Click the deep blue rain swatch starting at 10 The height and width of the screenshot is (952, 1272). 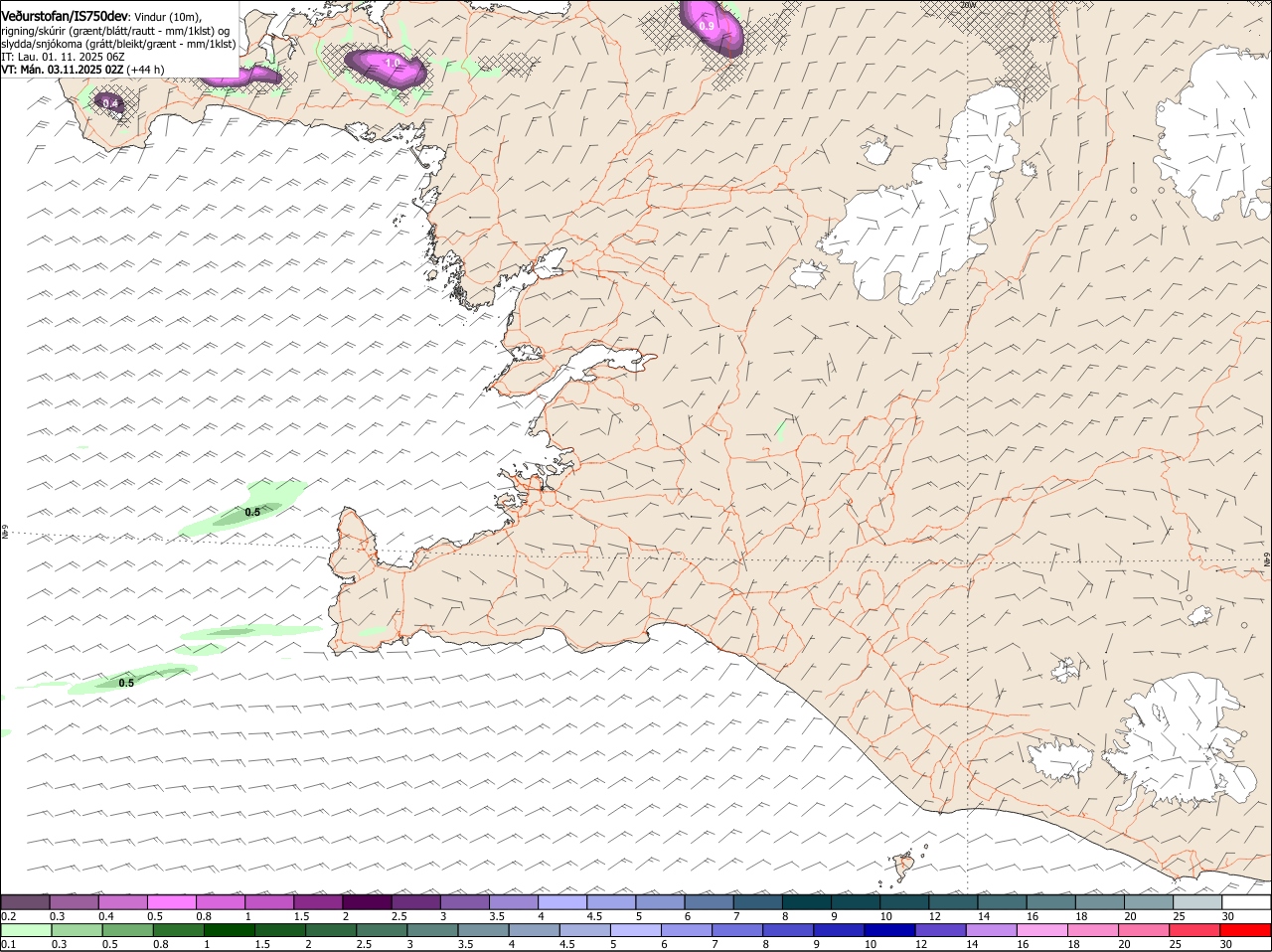click(x=889, y=930)
